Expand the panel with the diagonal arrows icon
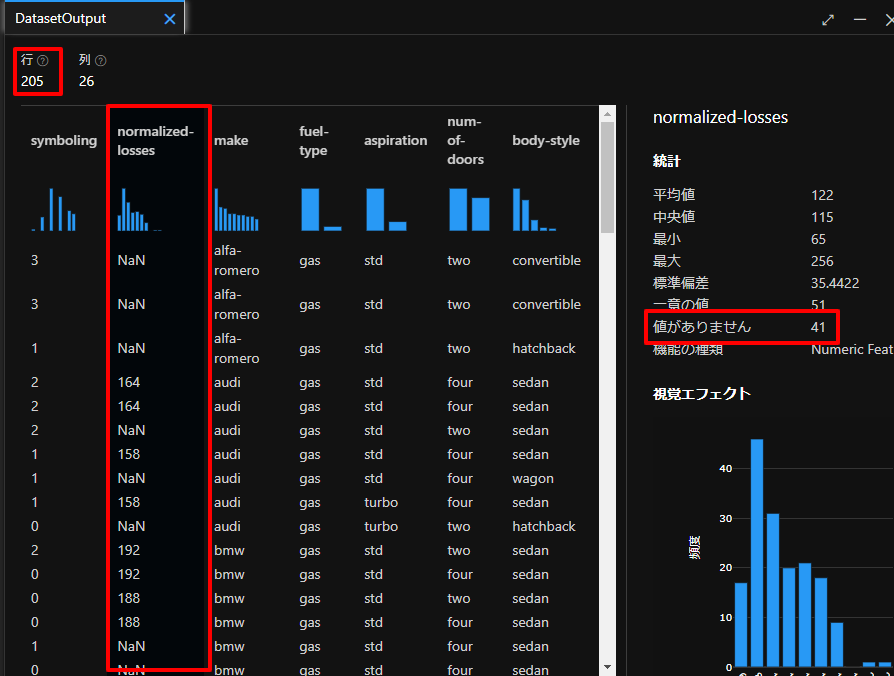894x676 pixels. (x=828, y=20)
